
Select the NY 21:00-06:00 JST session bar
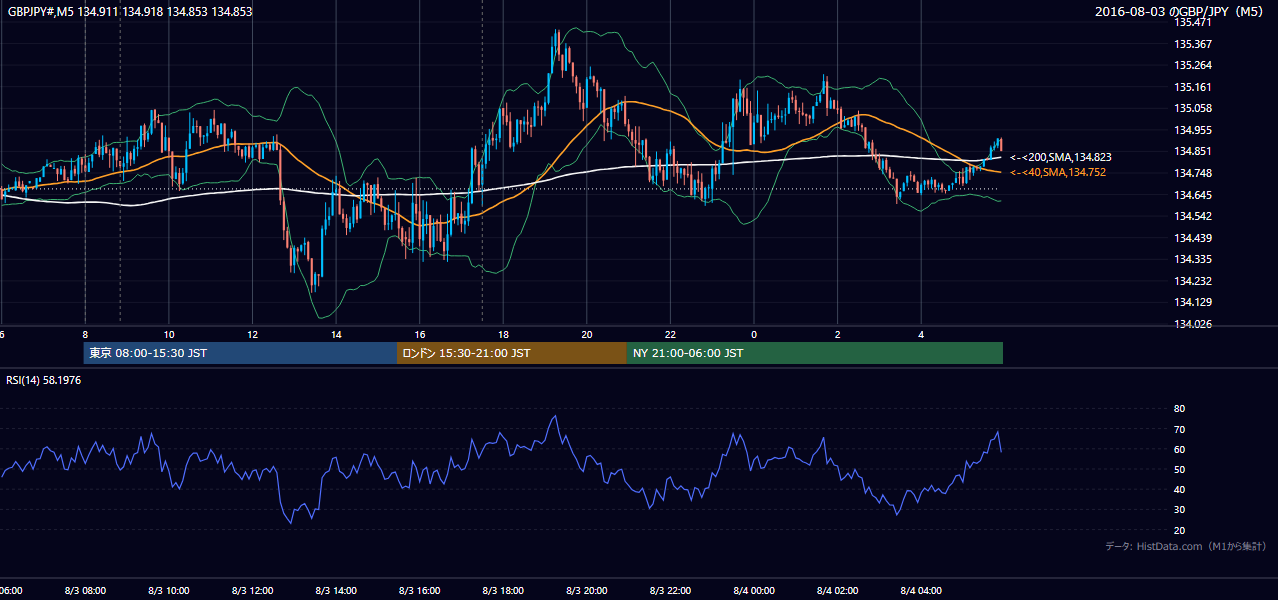click(815, 353)
